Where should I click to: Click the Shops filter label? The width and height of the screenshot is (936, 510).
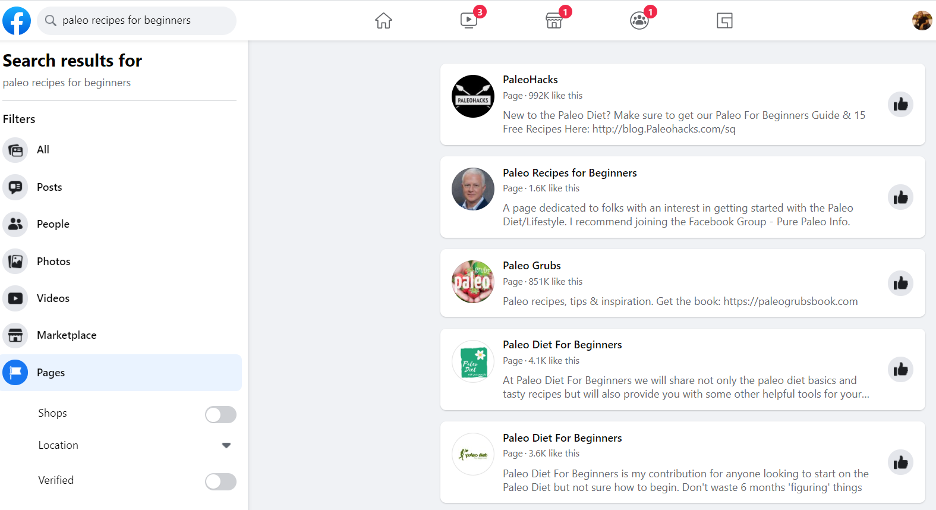click(x=53, y=413)
